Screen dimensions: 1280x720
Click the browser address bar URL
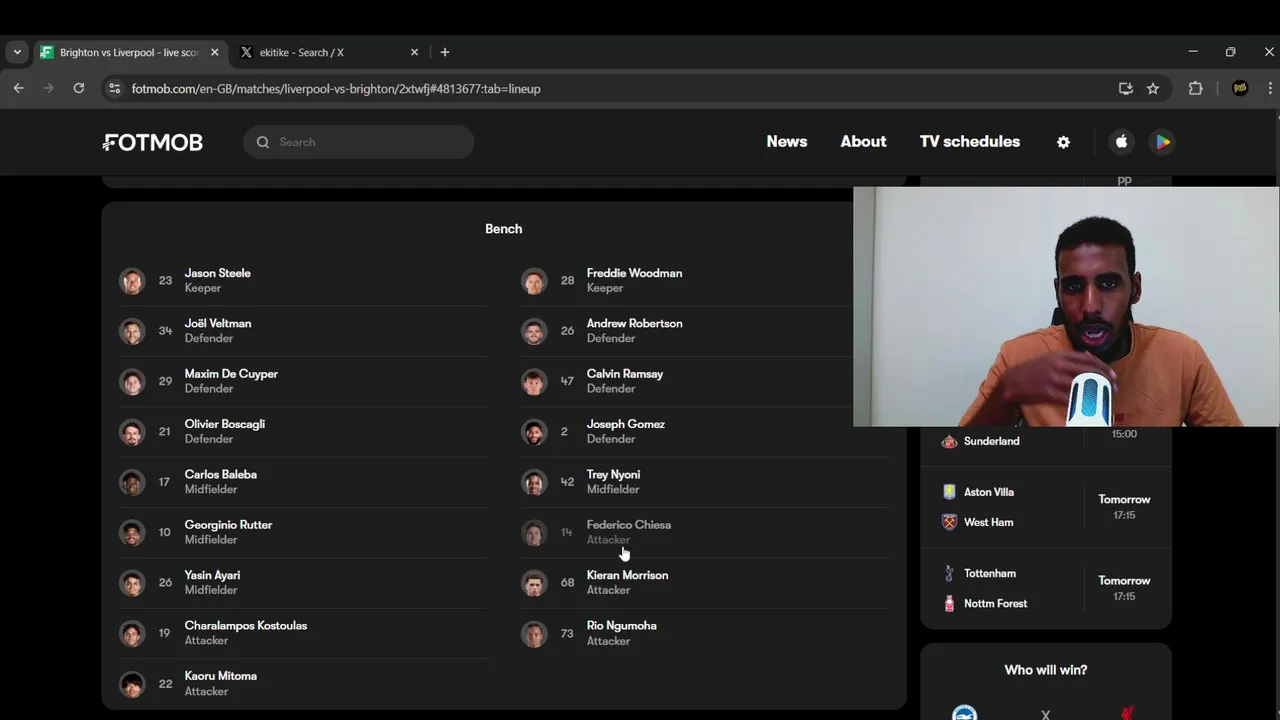(x=336, y=88)
